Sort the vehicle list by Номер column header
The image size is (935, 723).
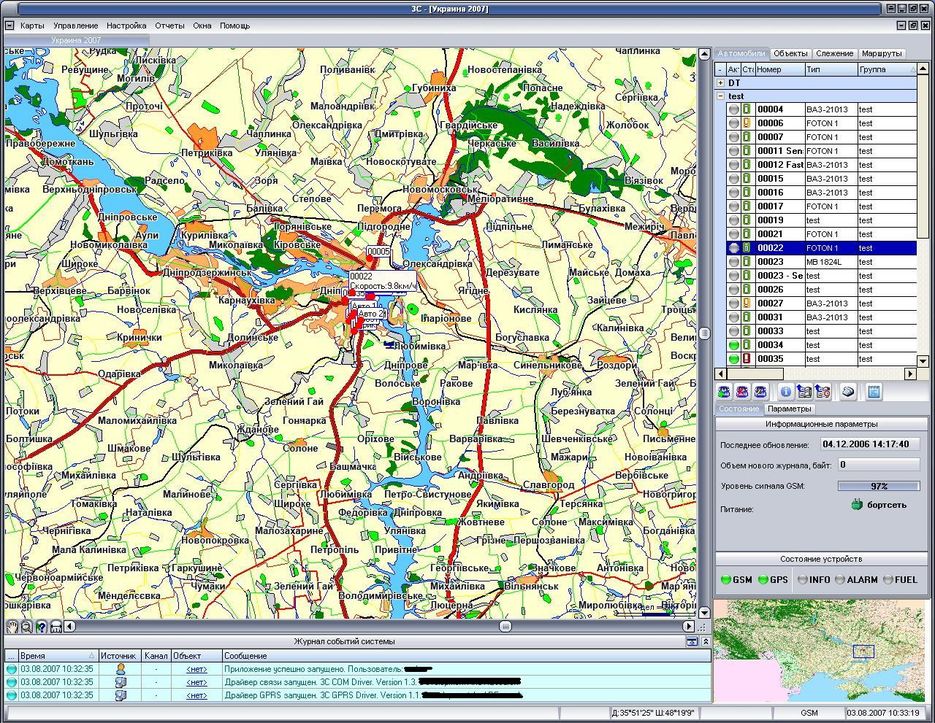(x=779, y=69)
